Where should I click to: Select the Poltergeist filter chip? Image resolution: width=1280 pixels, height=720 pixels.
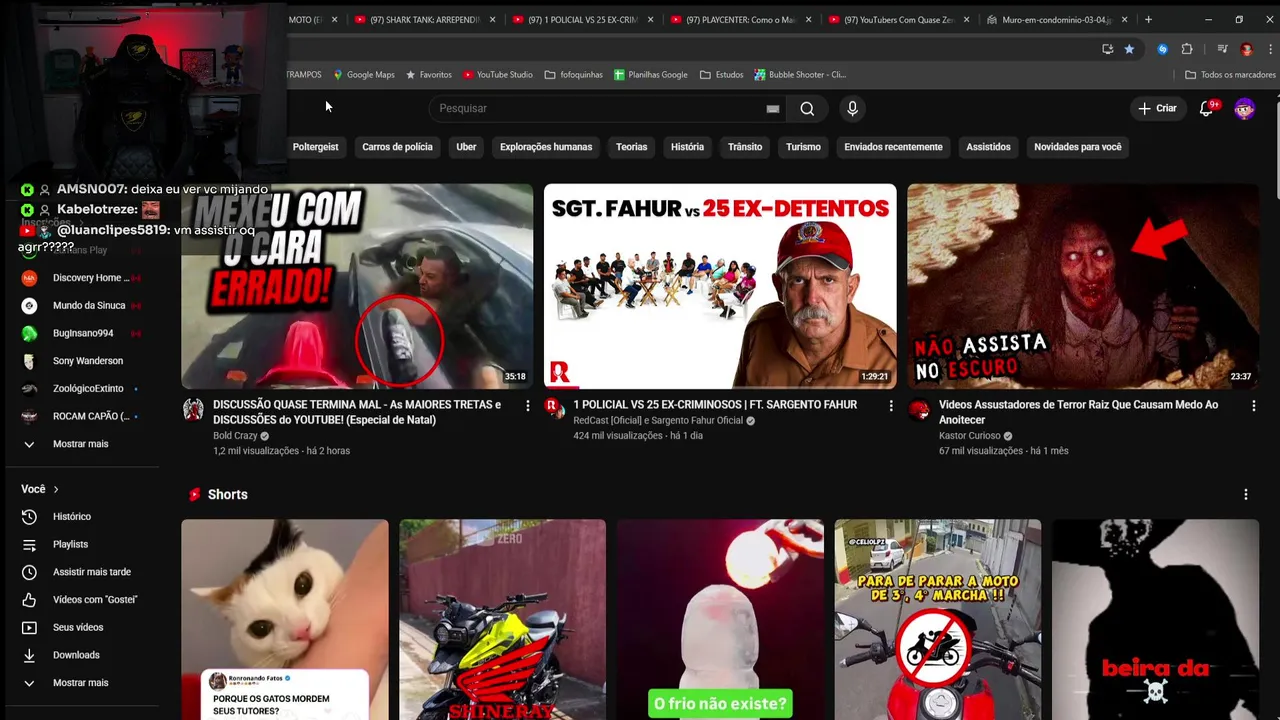[315, 147]
